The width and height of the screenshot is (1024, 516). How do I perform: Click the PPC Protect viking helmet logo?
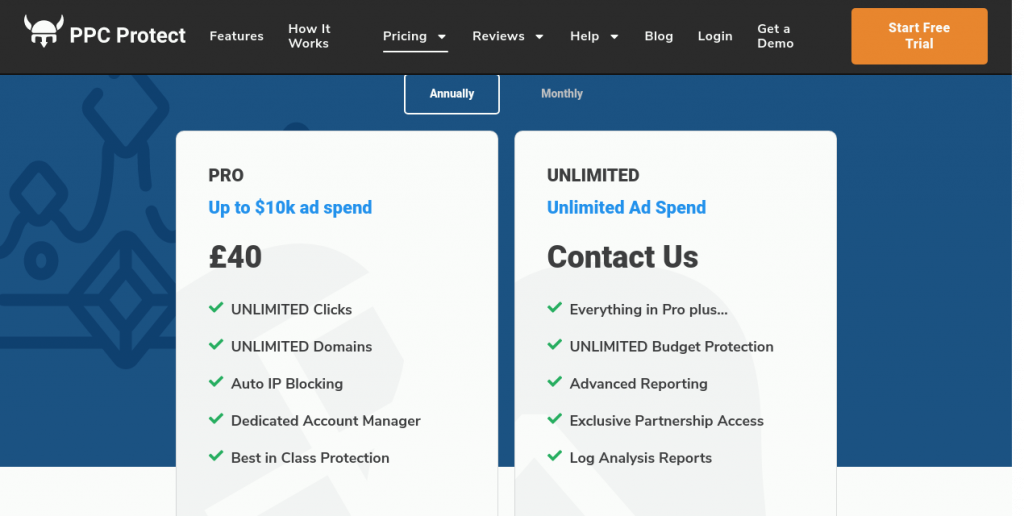(x=44, y=31)
